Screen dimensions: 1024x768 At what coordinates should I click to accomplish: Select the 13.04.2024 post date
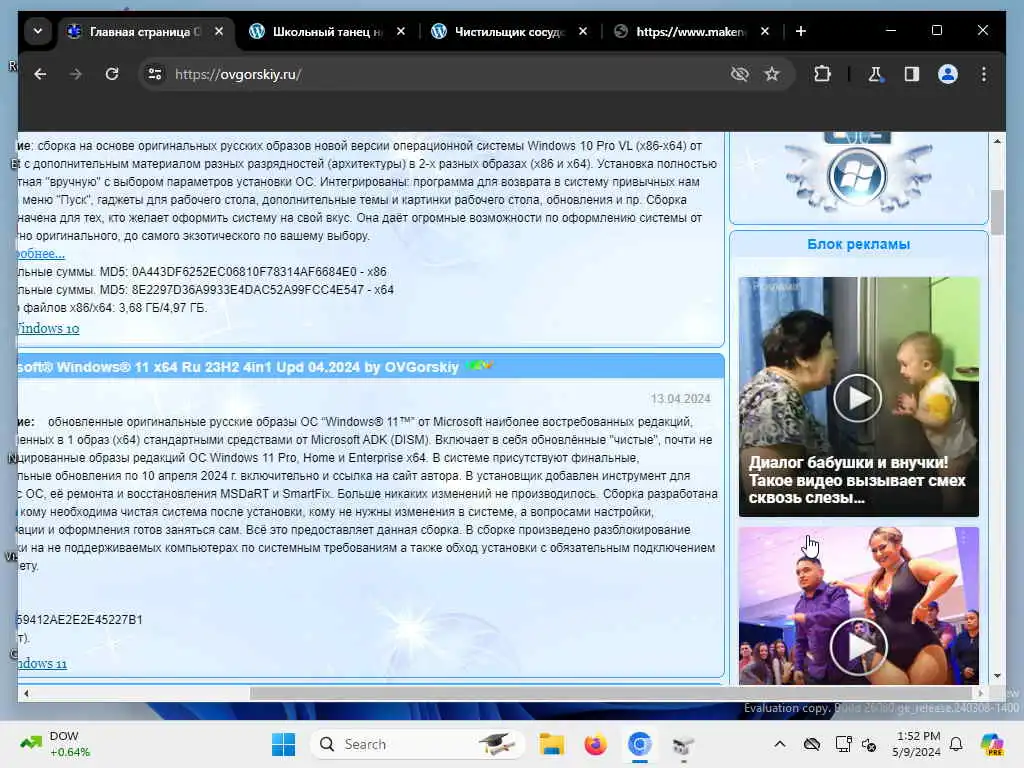[x=680, y=398]
